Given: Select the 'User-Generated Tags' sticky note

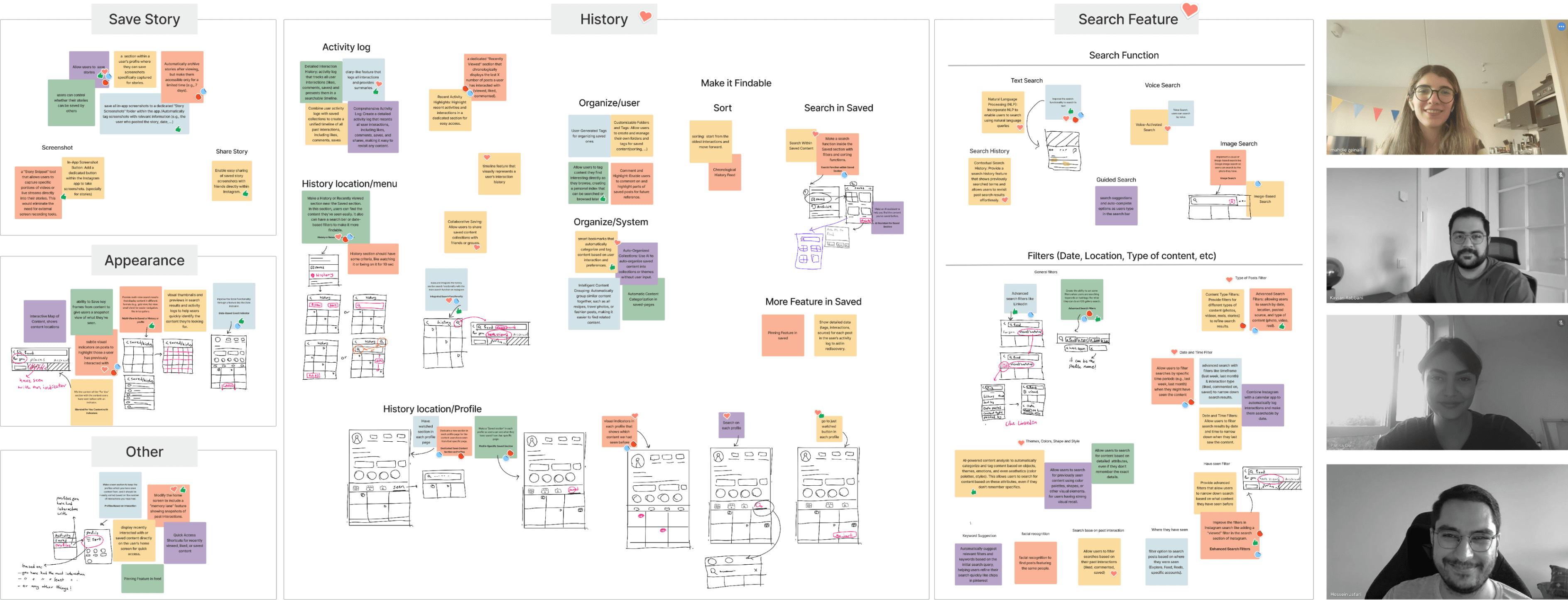Looking at the screenshot, I should click(589, 136).
